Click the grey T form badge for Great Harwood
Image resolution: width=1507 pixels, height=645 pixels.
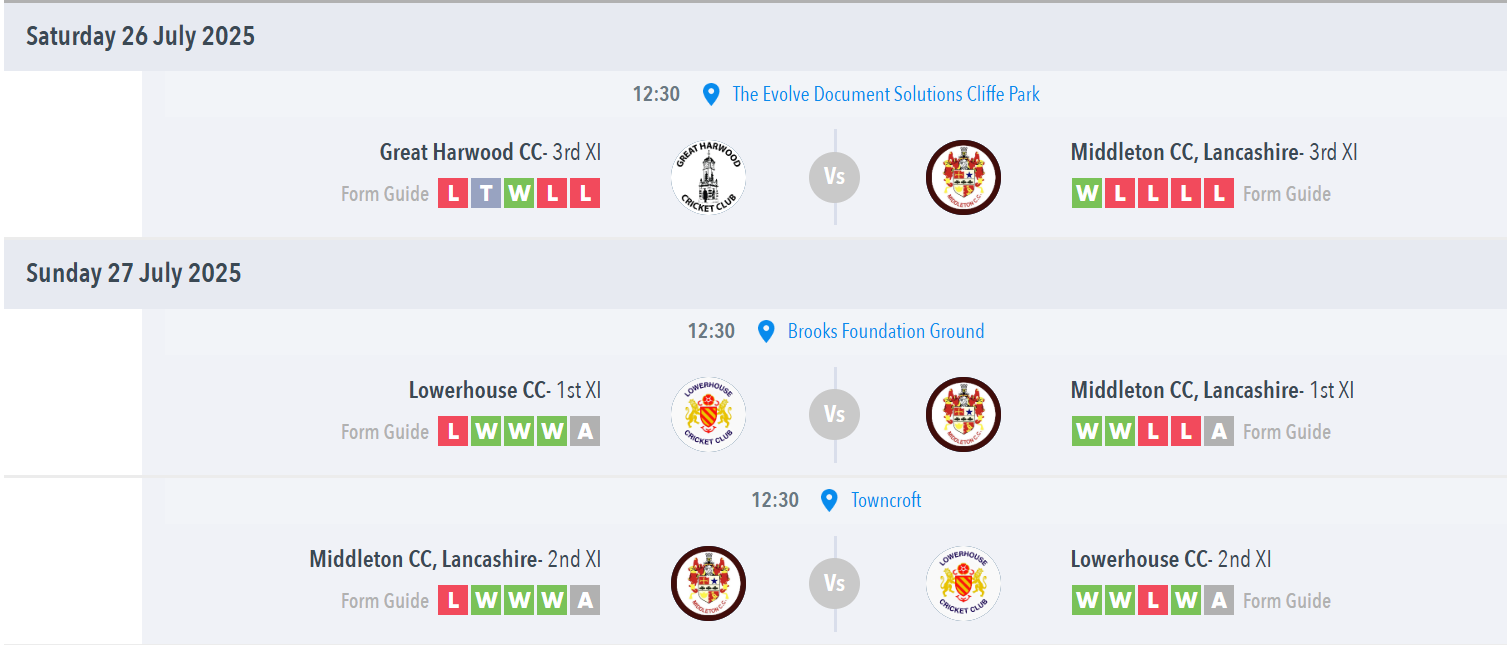(486, 193)
